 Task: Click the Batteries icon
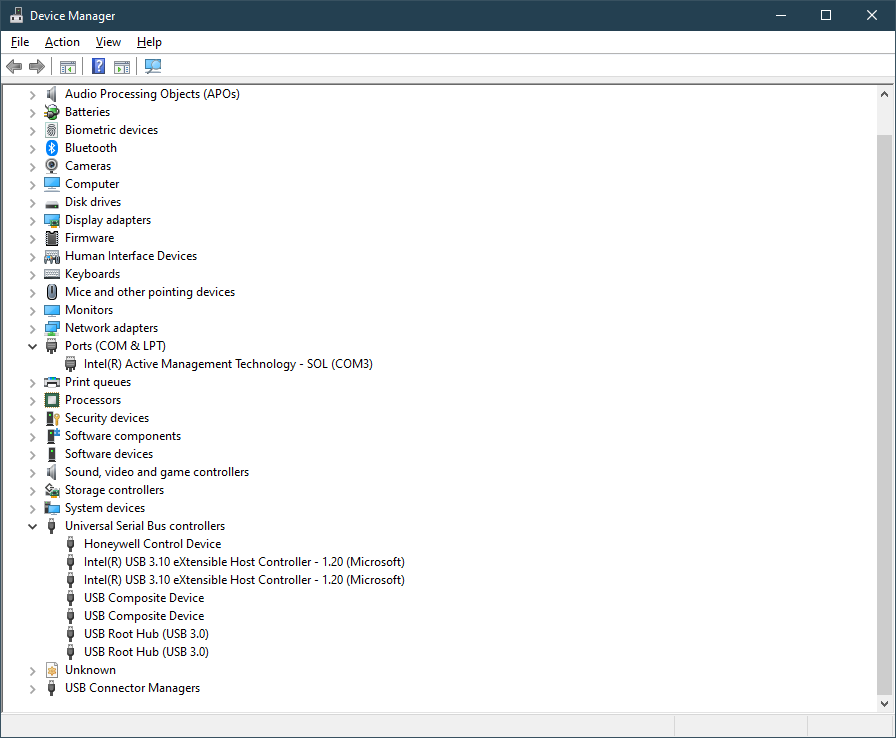click(x=51, y=112)
